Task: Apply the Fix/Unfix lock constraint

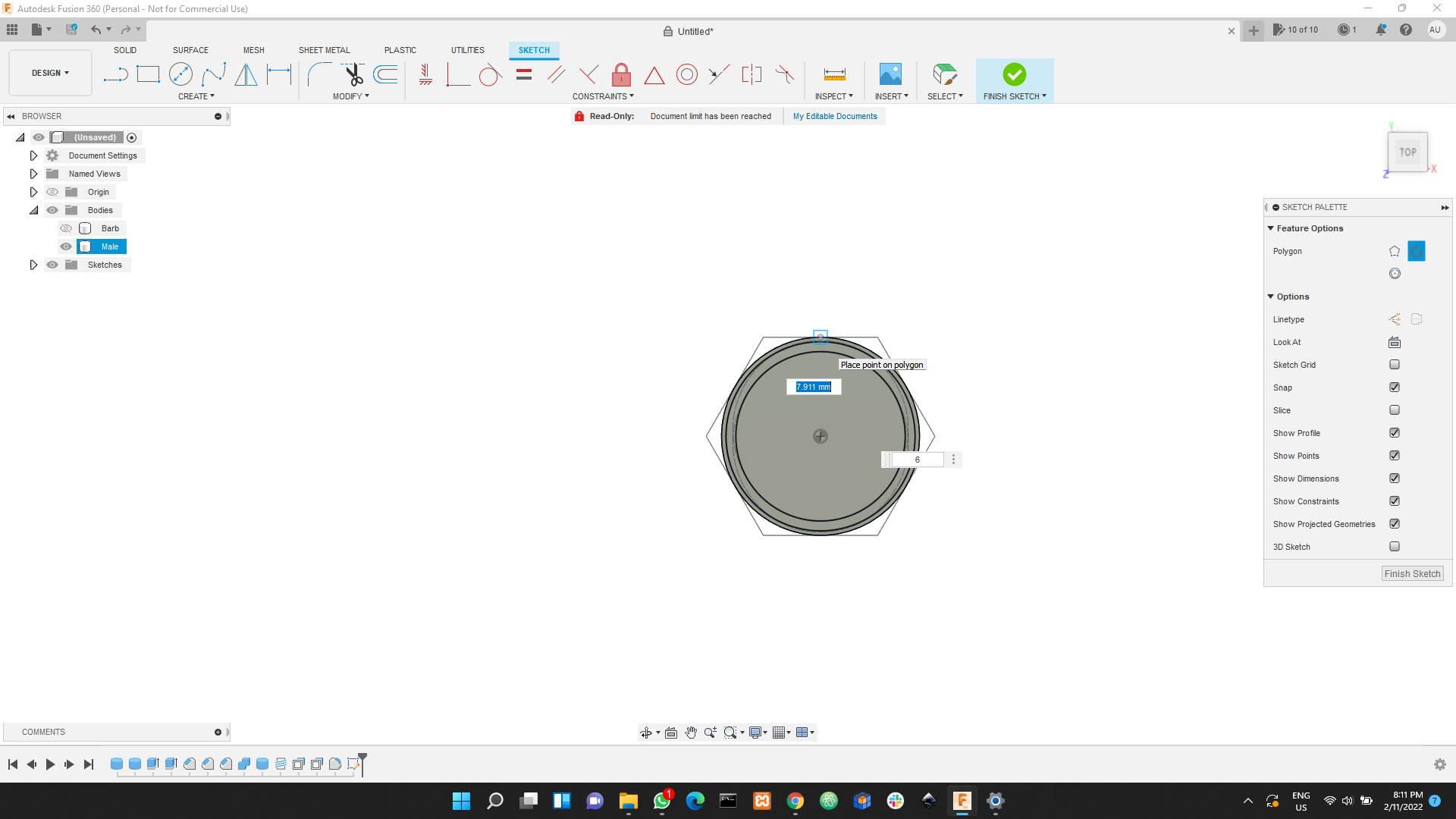Action: pos(622,74)
